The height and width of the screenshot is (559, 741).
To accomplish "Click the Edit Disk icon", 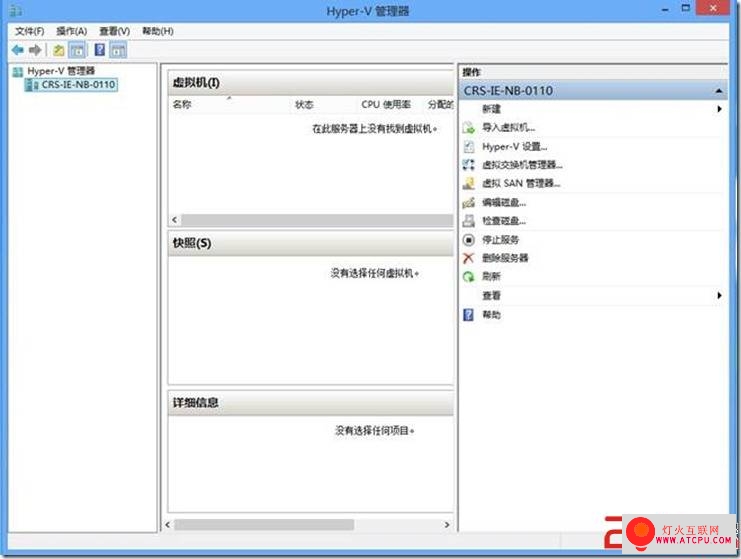I will [x=468, y=202].
